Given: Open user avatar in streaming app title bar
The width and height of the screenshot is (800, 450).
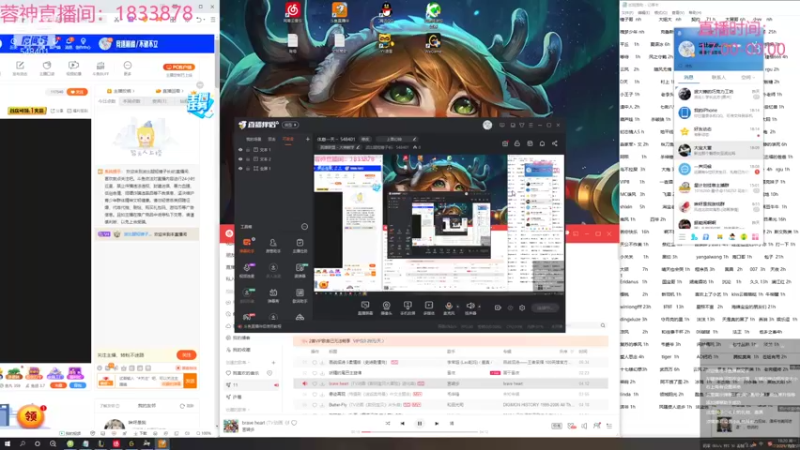Looking at the screenshot, I should pyautogui.click(x=487, y=124).
